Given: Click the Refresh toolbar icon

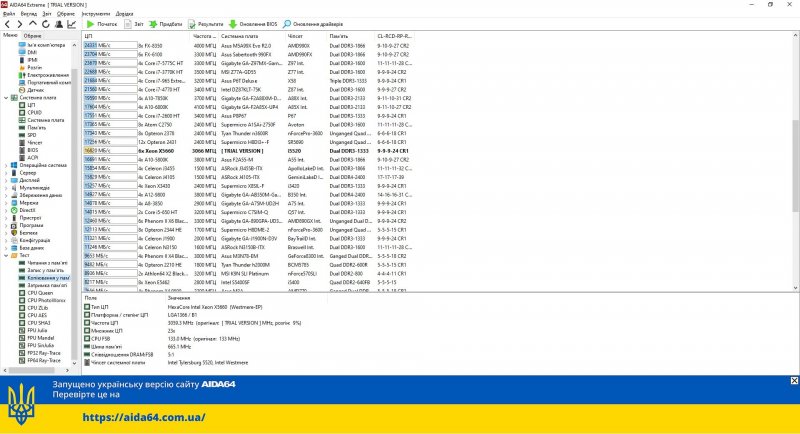Looking at the screenshot, I should 46,23.
